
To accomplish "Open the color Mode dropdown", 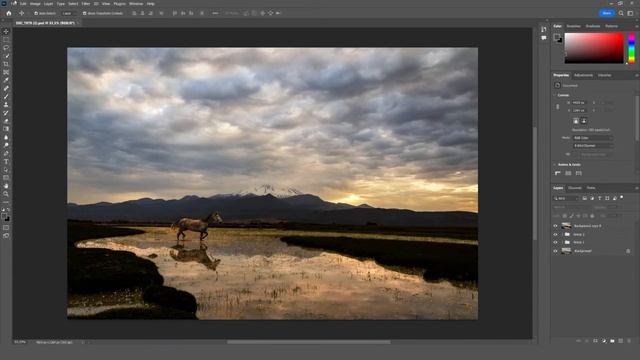I will [593, 138].
